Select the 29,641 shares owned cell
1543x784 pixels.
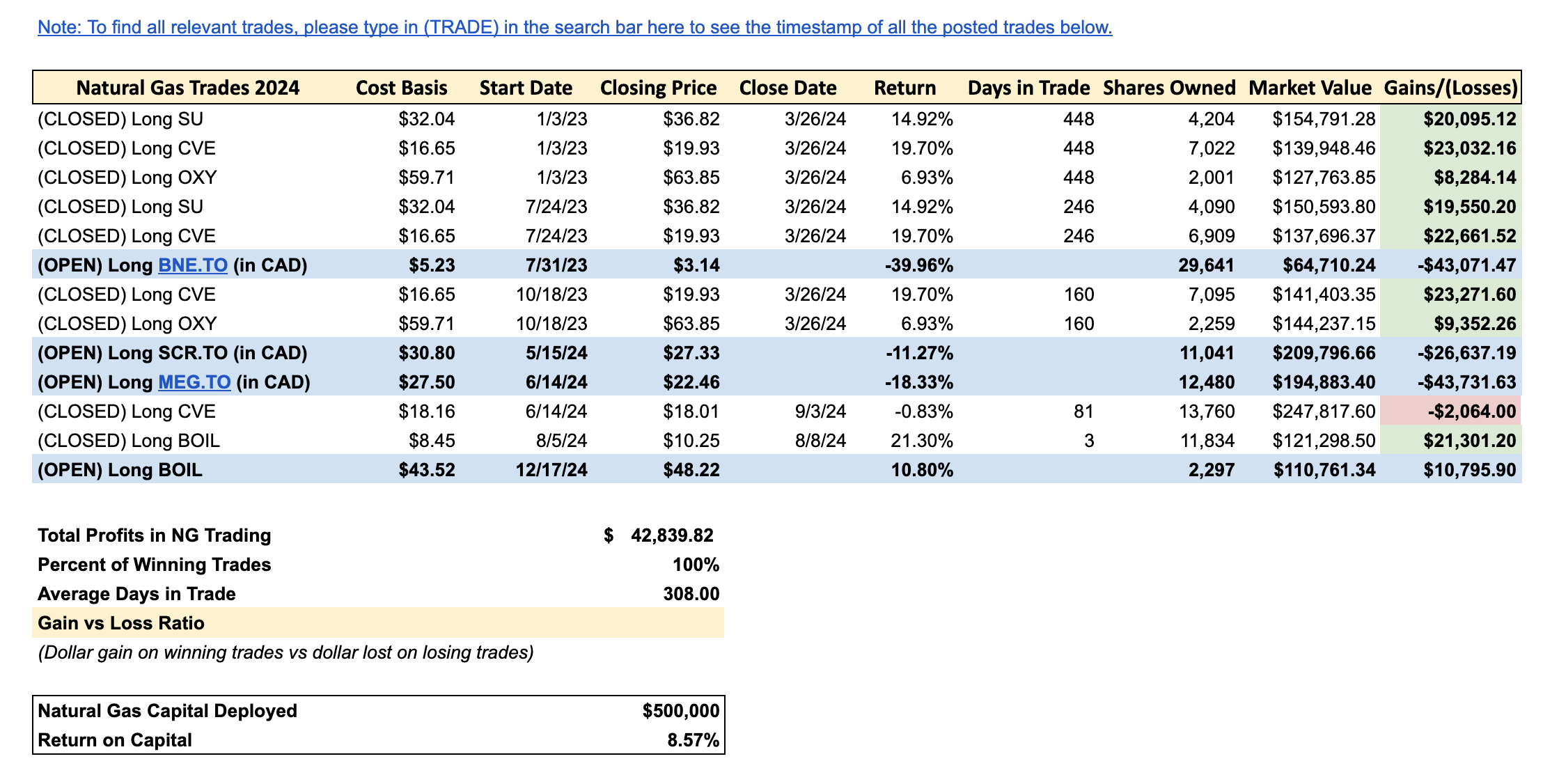(1207, 265)
